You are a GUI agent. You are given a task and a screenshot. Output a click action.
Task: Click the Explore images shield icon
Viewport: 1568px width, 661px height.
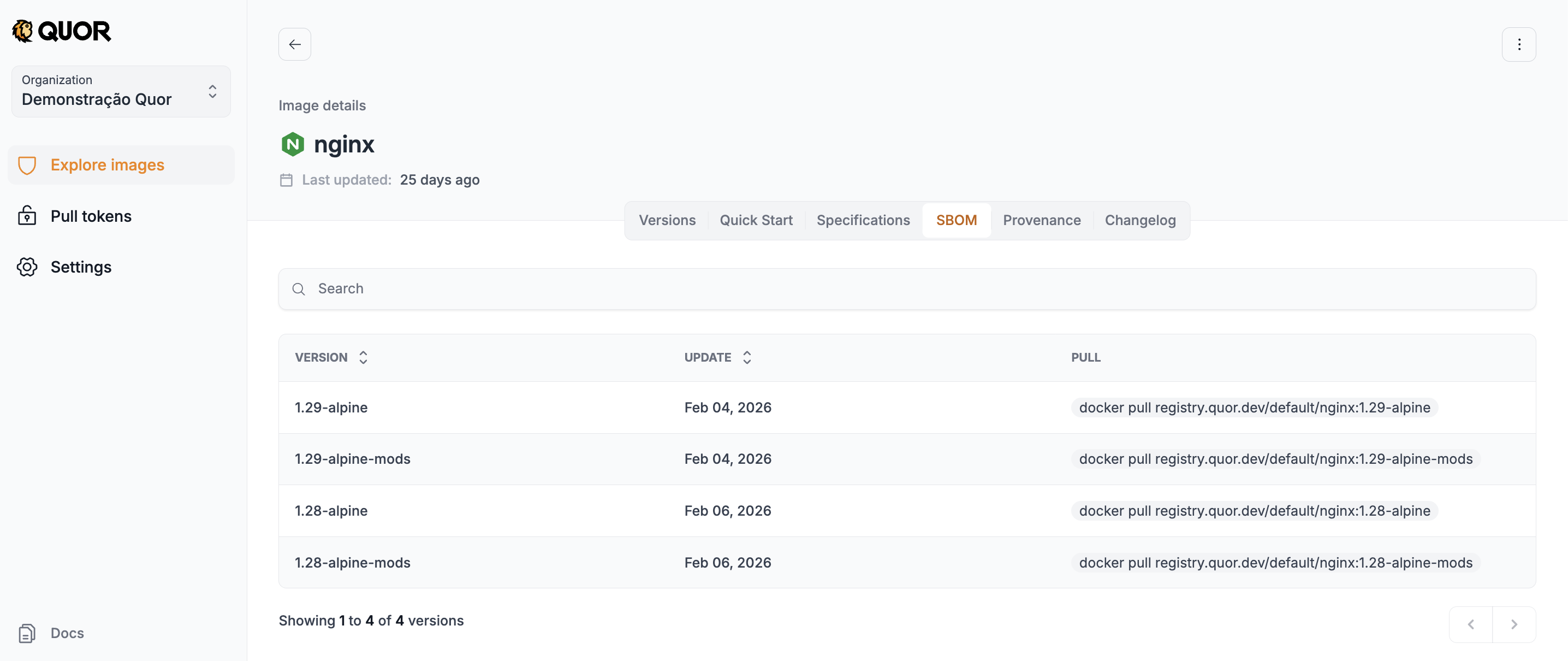coord(27,165)
